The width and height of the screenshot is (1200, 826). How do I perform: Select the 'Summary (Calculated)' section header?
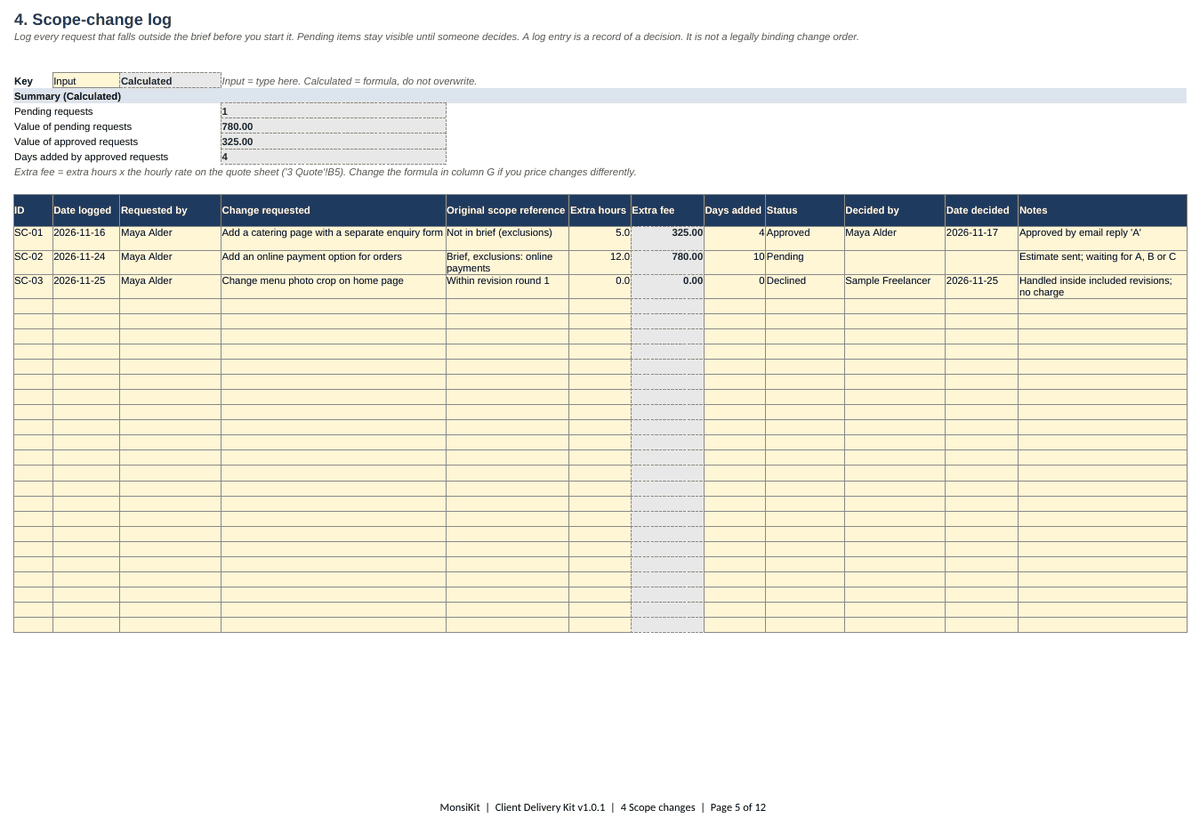pos(600,96)
